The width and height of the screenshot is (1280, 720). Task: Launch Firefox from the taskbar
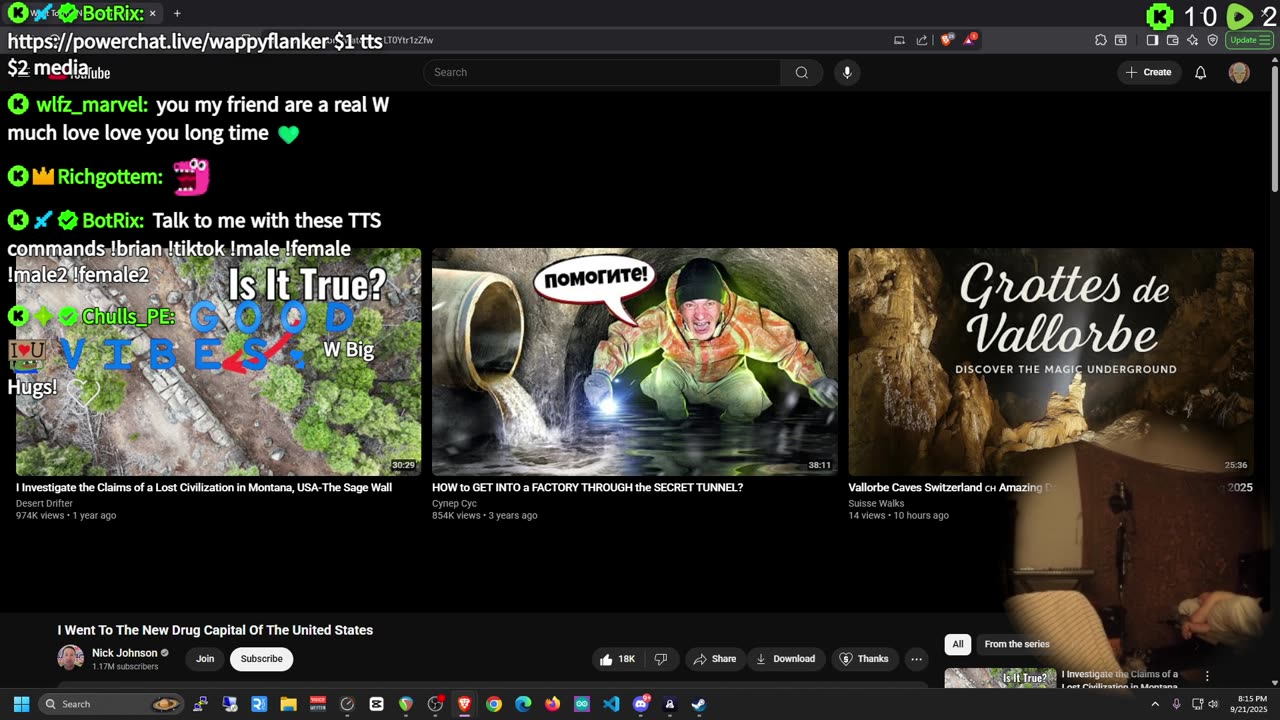click(x=552, y=704)
